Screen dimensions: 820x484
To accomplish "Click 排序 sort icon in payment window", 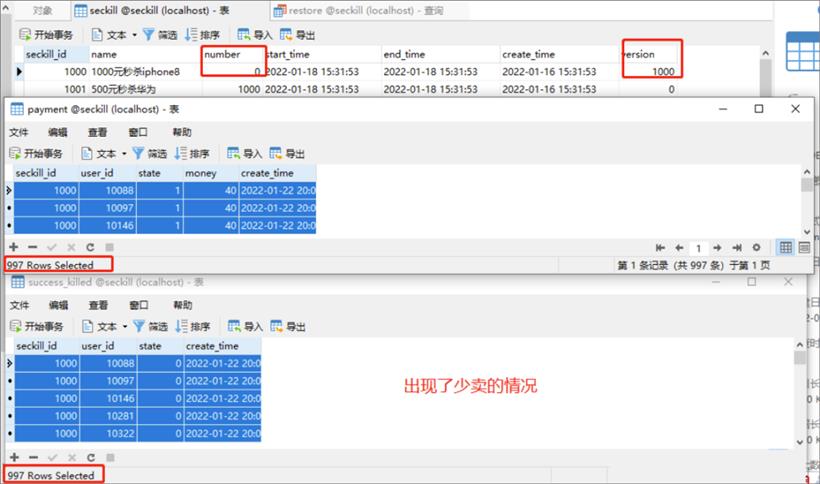I will (x=192, y=154).
